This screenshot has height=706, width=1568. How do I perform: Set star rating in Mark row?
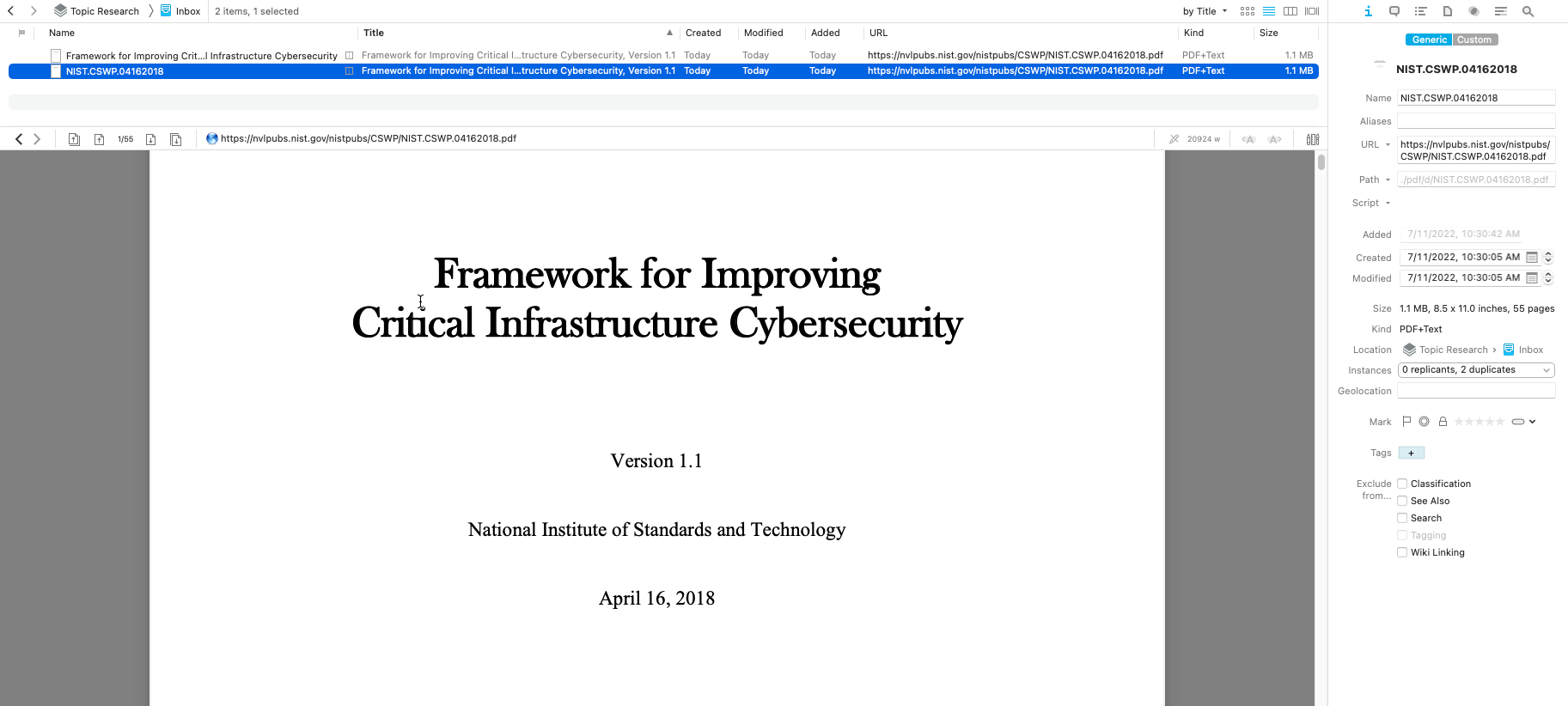point(1479,422)
